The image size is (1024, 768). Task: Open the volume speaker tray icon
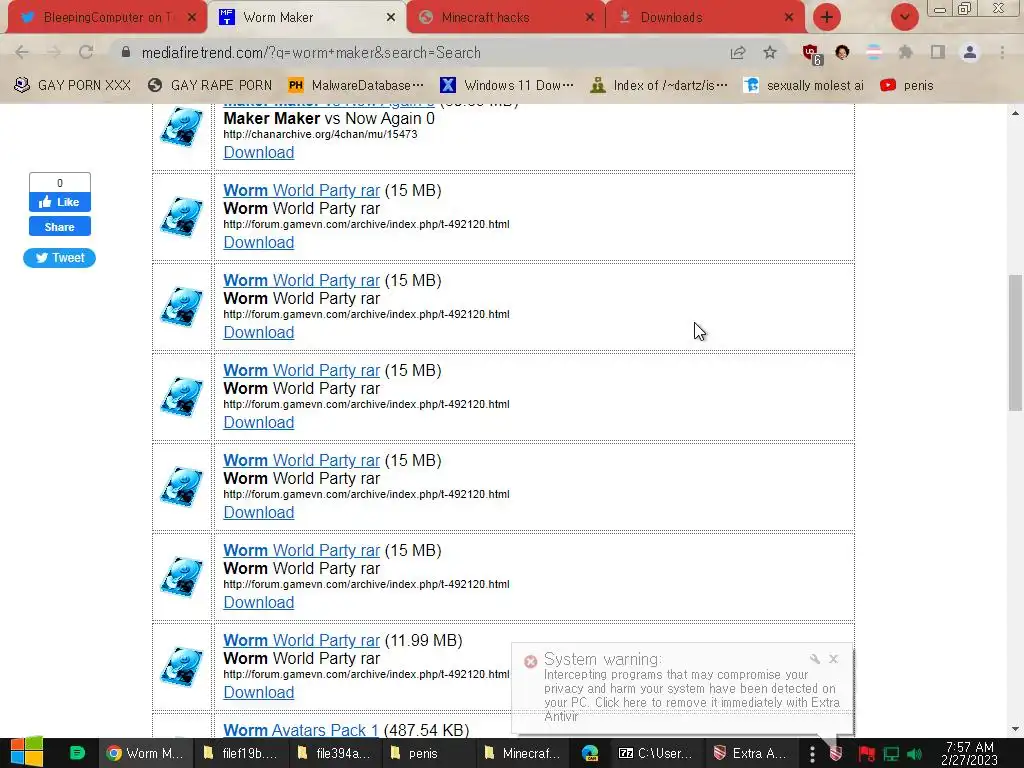tap(914, 754)
